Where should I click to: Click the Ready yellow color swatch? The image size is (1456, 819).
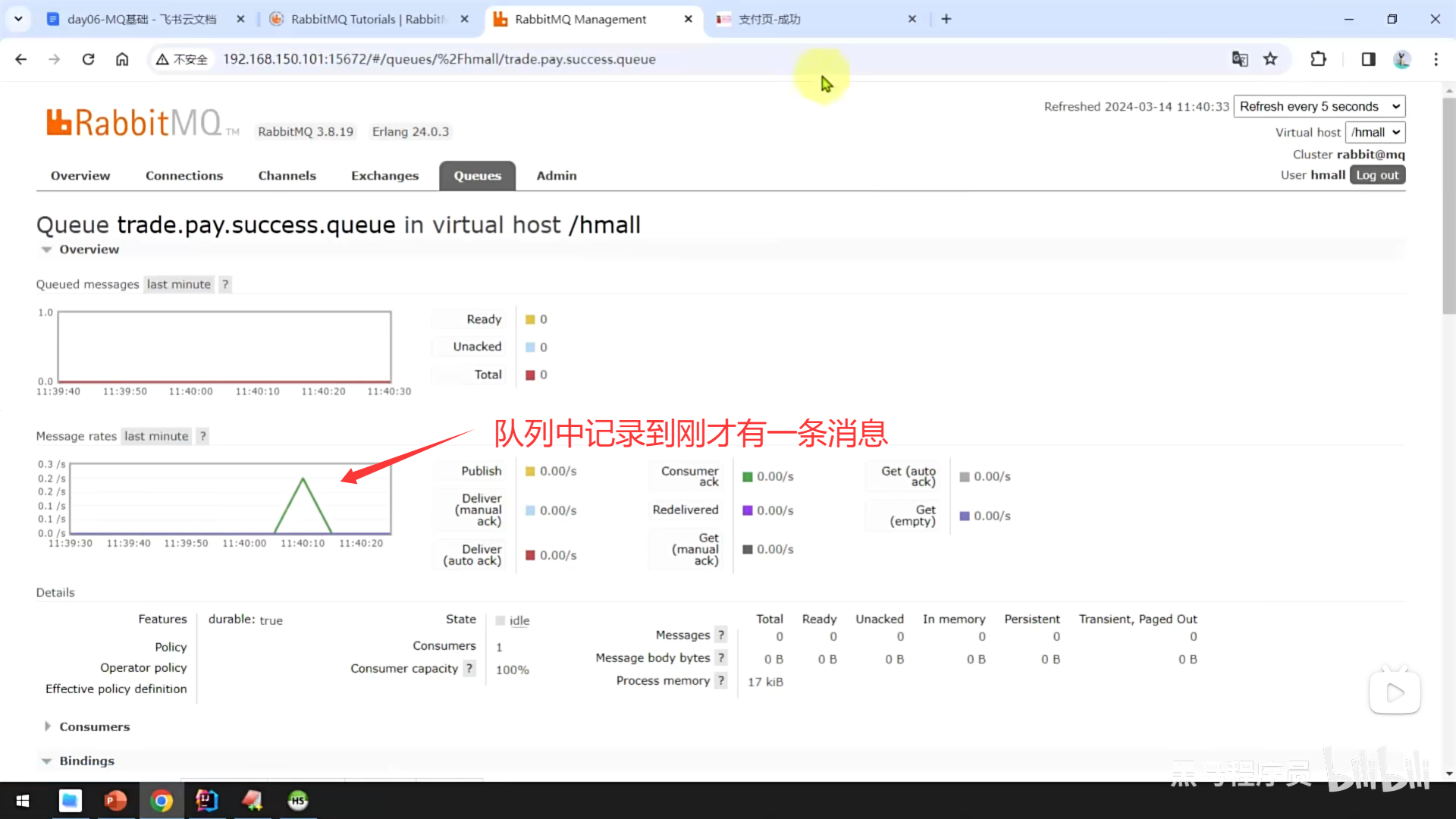[530, 319]
